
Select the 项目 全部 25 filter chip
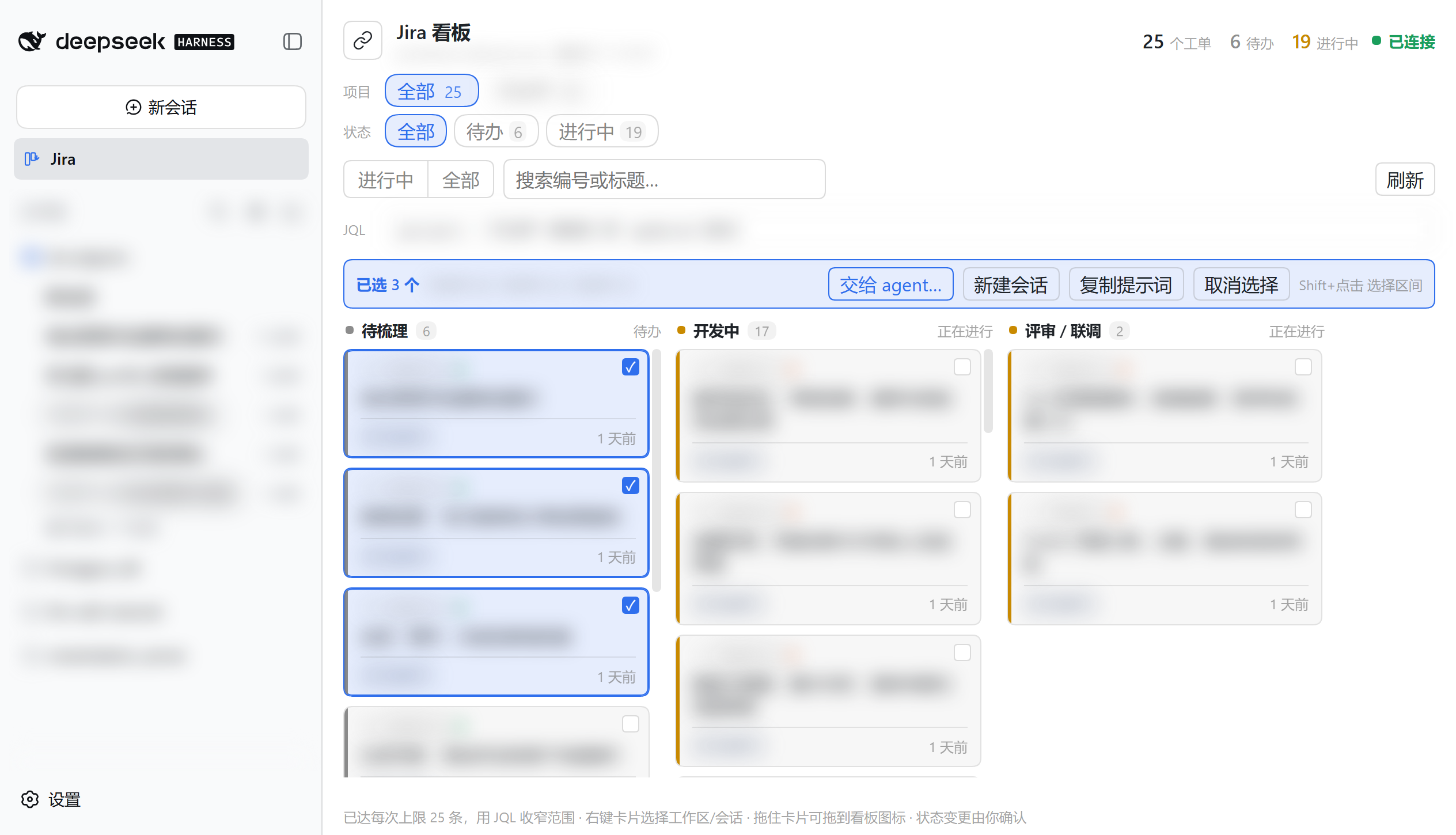tap(431, 91)
